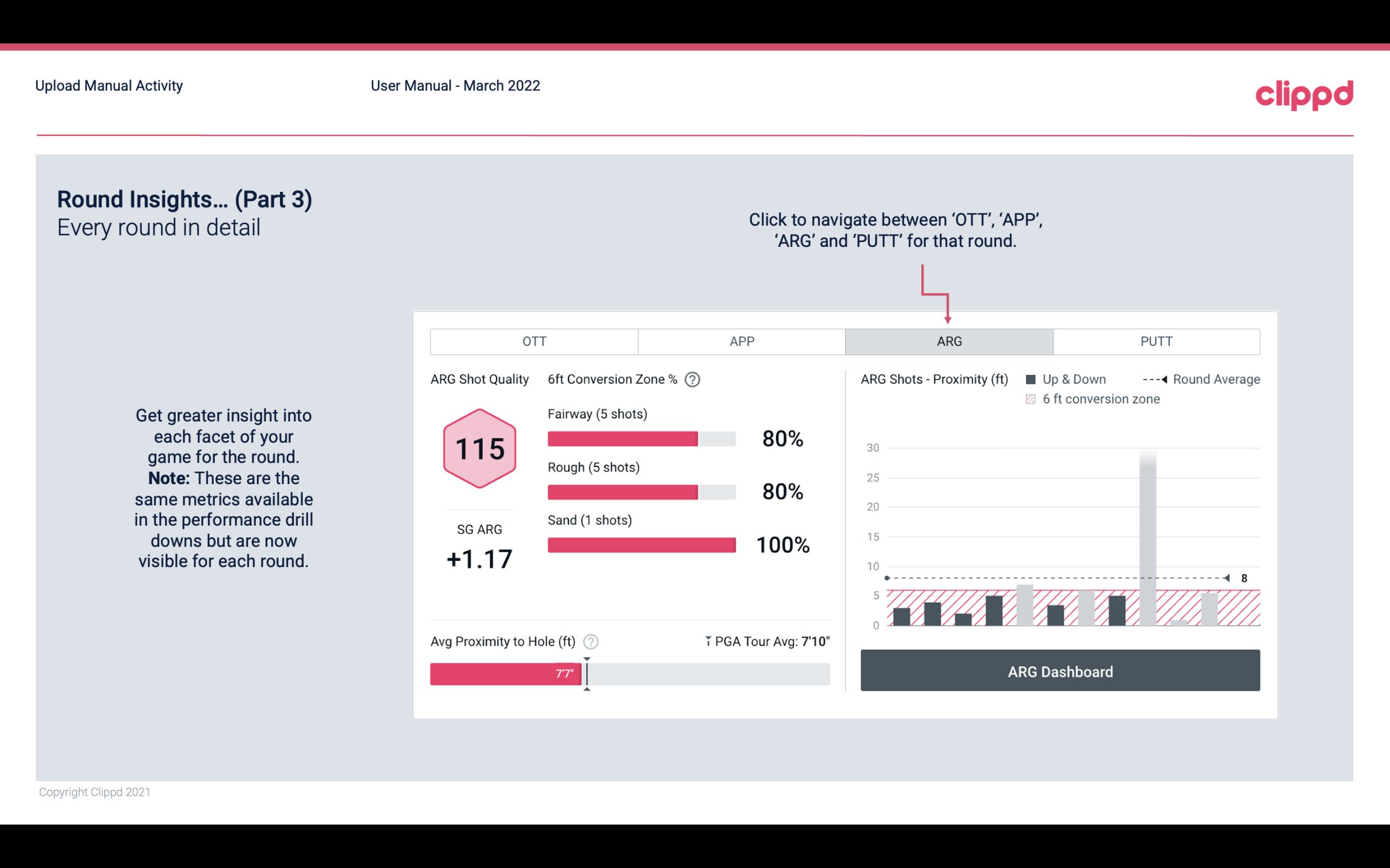
Task: Expand the Fairway shots detail section
Action: pos(596,414)
